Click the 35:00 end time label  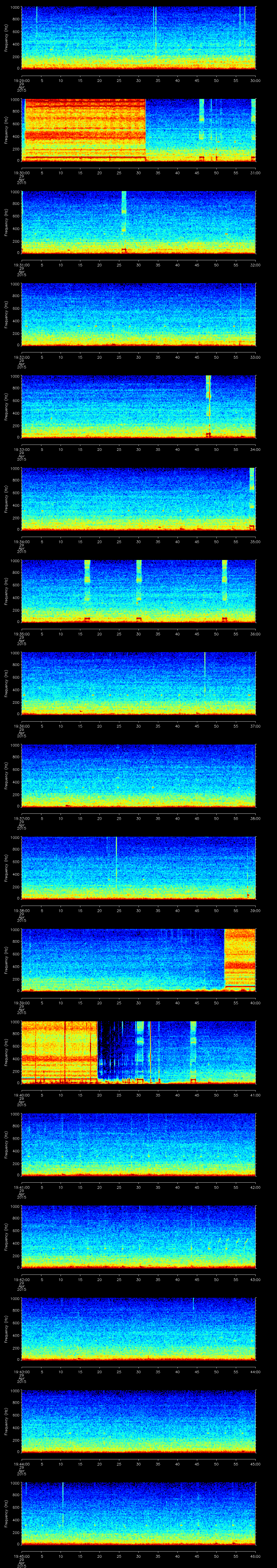pos(255,542)
